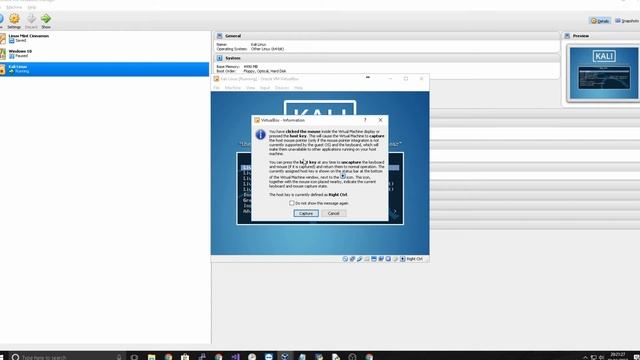Click the taskbar clock
Viewport: 640px width, 360px height.
coord(618,357)
